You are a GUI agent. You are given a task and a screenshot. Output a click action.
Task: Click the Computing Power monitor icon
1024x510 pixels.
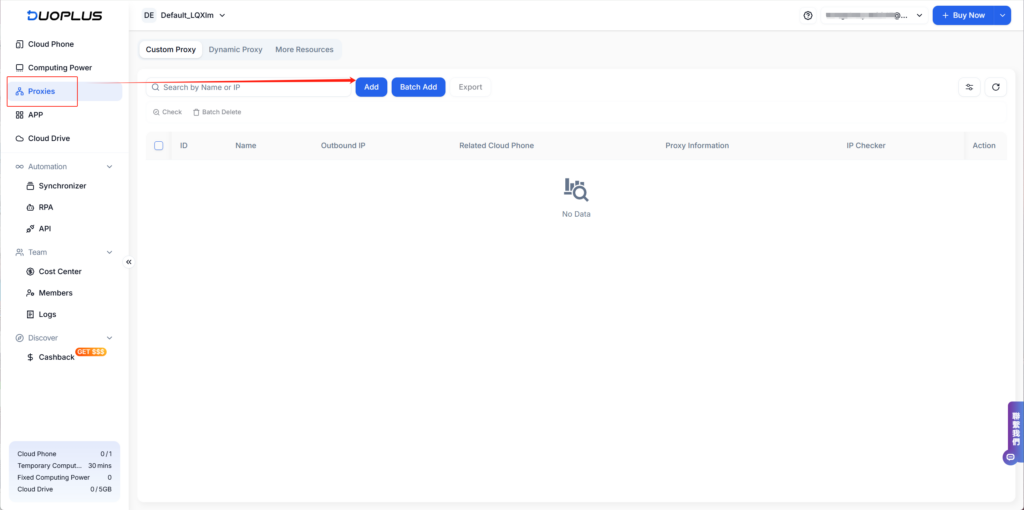[20, 68]
